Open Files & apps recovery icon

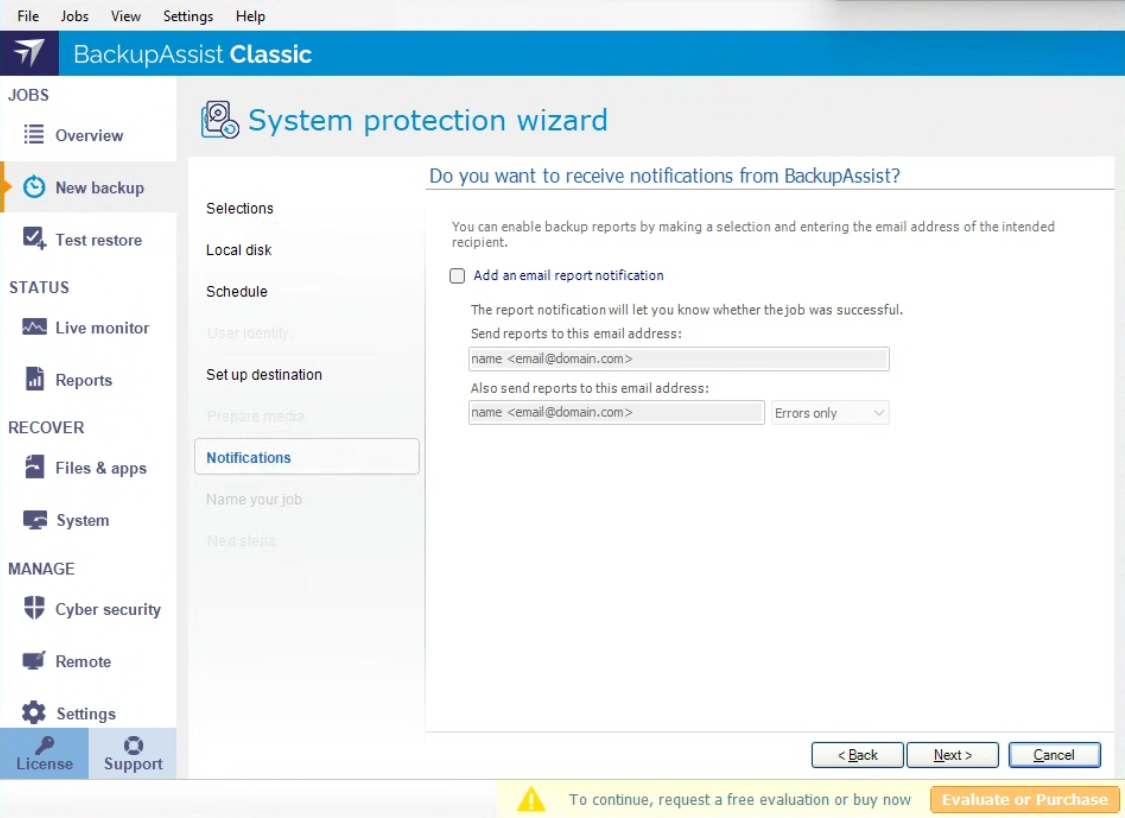[34, 467]
